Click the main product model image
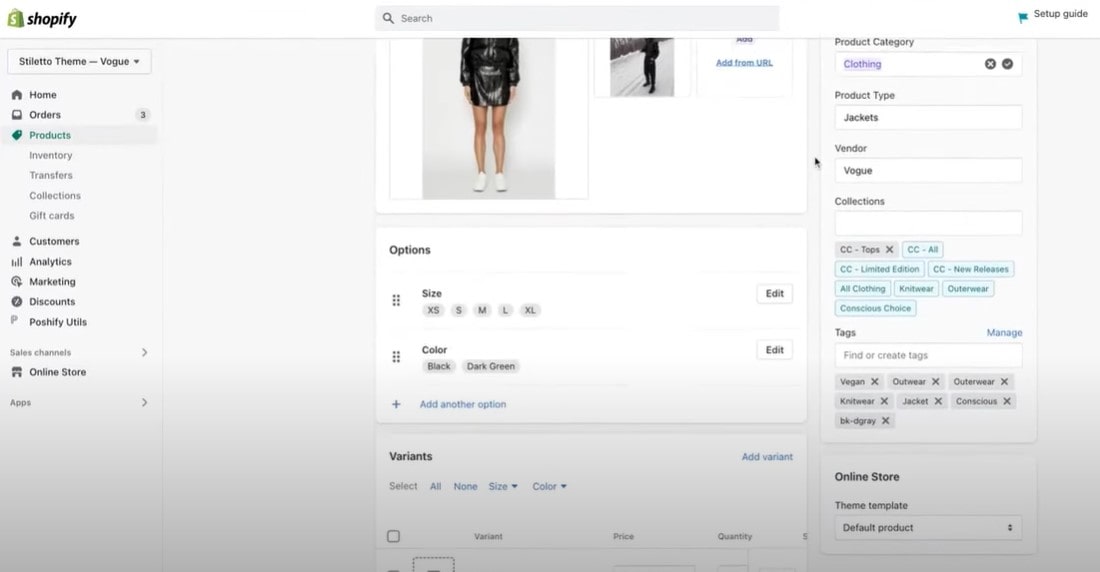The height and width of the screenshot is (572, 1100). (489, 118)
